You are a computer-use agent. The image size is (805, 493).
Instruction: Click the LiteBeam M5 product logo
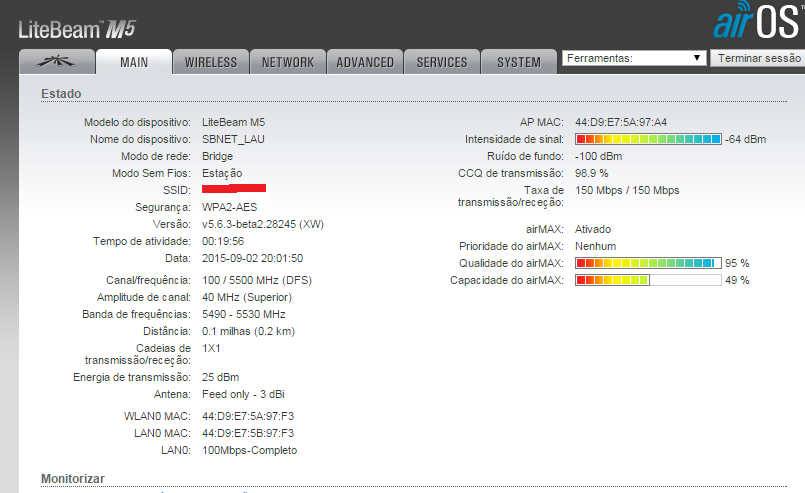click(x=76, y=29)
